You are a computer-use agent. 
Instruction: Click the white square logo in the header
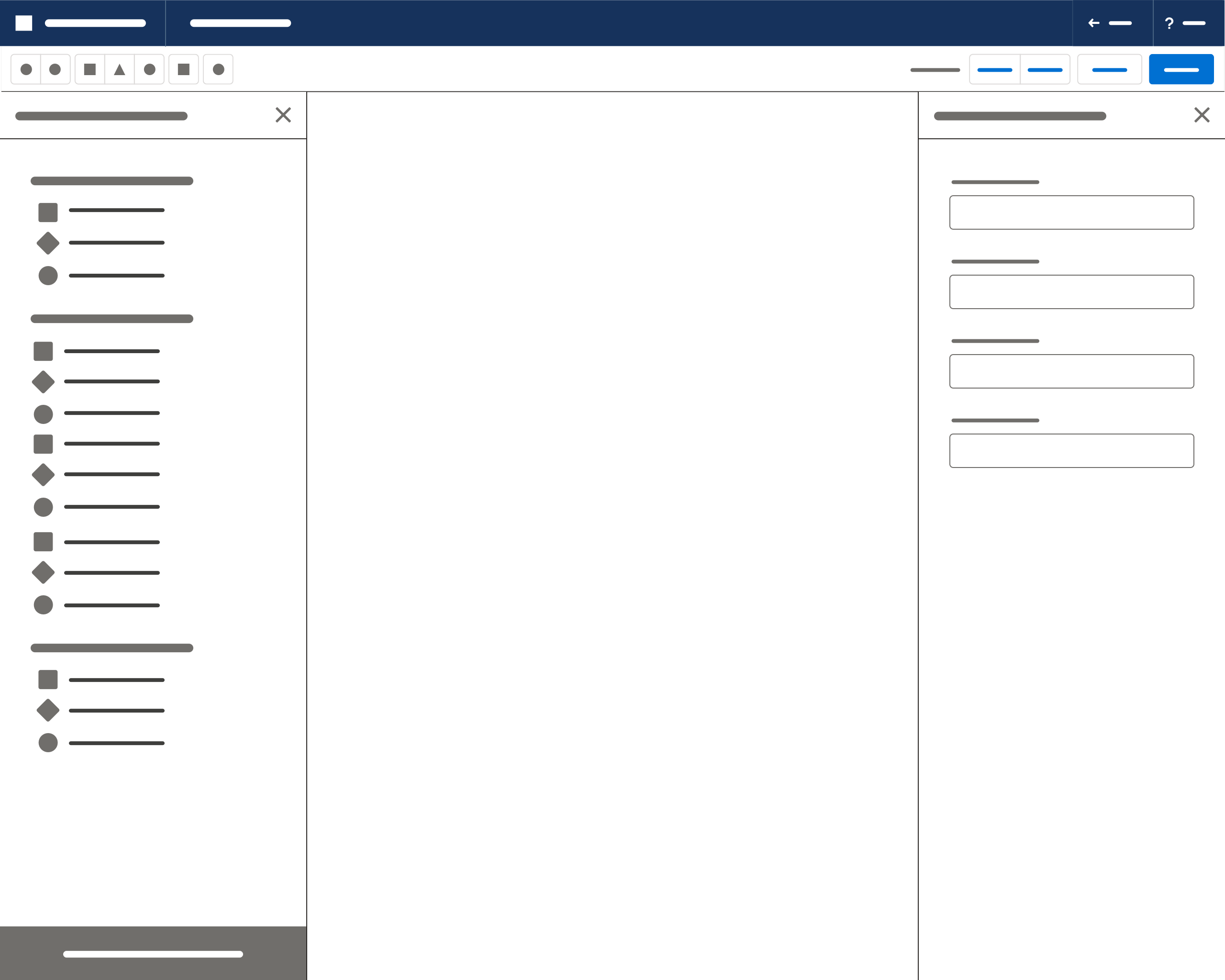click(24, 23)
